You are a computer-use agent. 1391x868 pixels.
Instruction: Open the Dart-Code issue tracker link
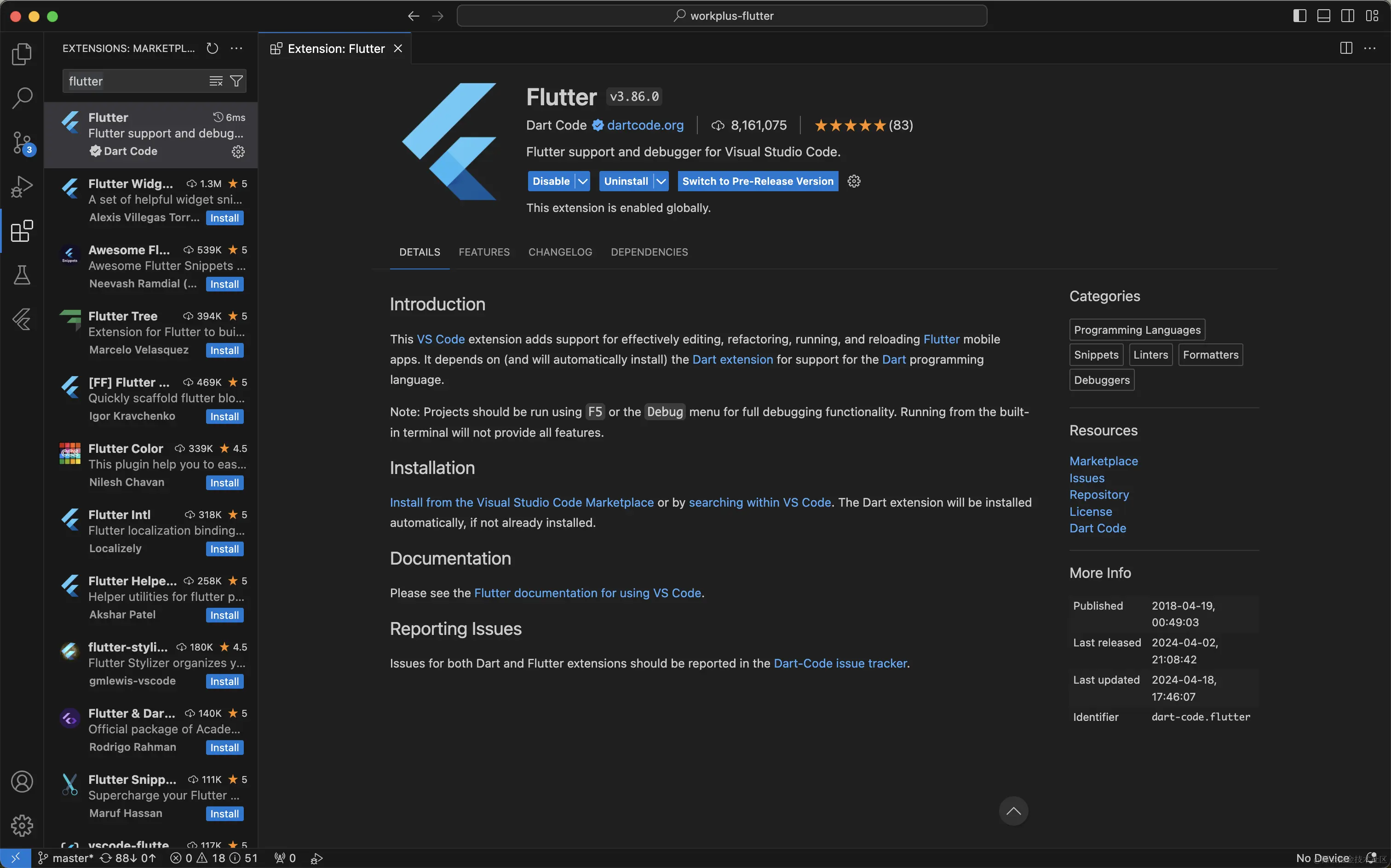click(x=840, y=663)
